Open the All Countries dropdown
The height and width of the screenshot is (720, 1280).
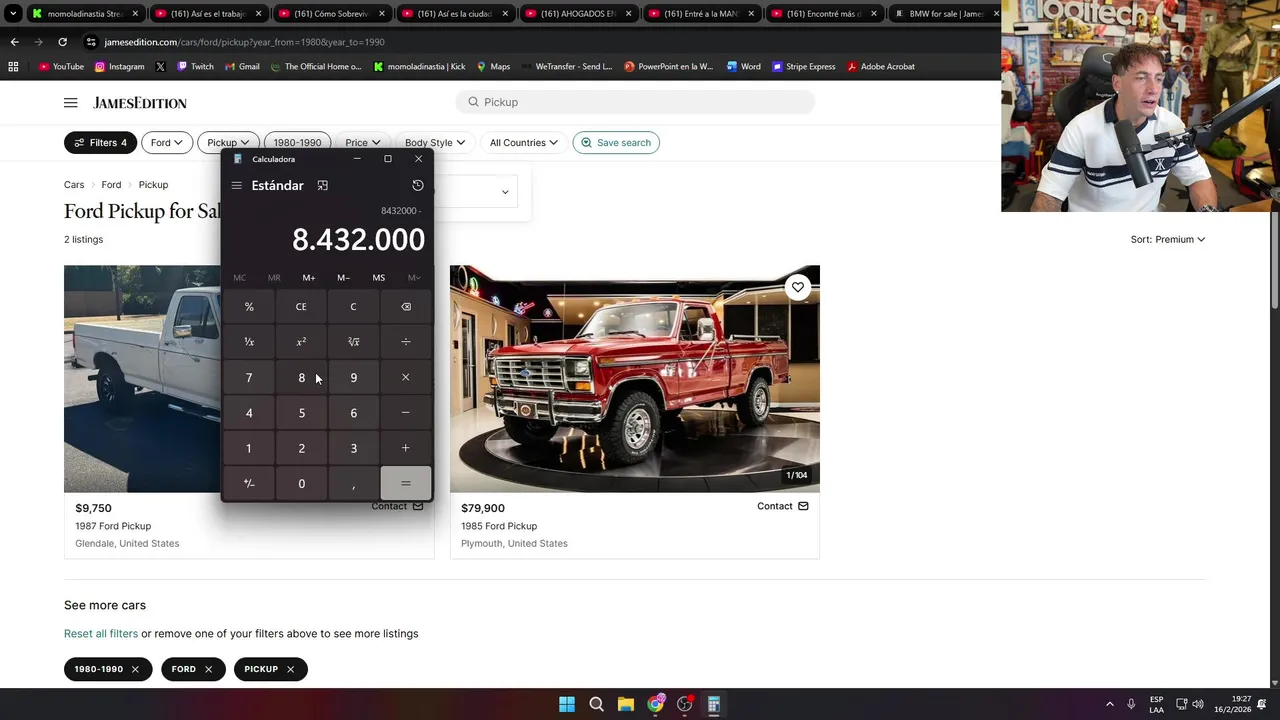524,143
